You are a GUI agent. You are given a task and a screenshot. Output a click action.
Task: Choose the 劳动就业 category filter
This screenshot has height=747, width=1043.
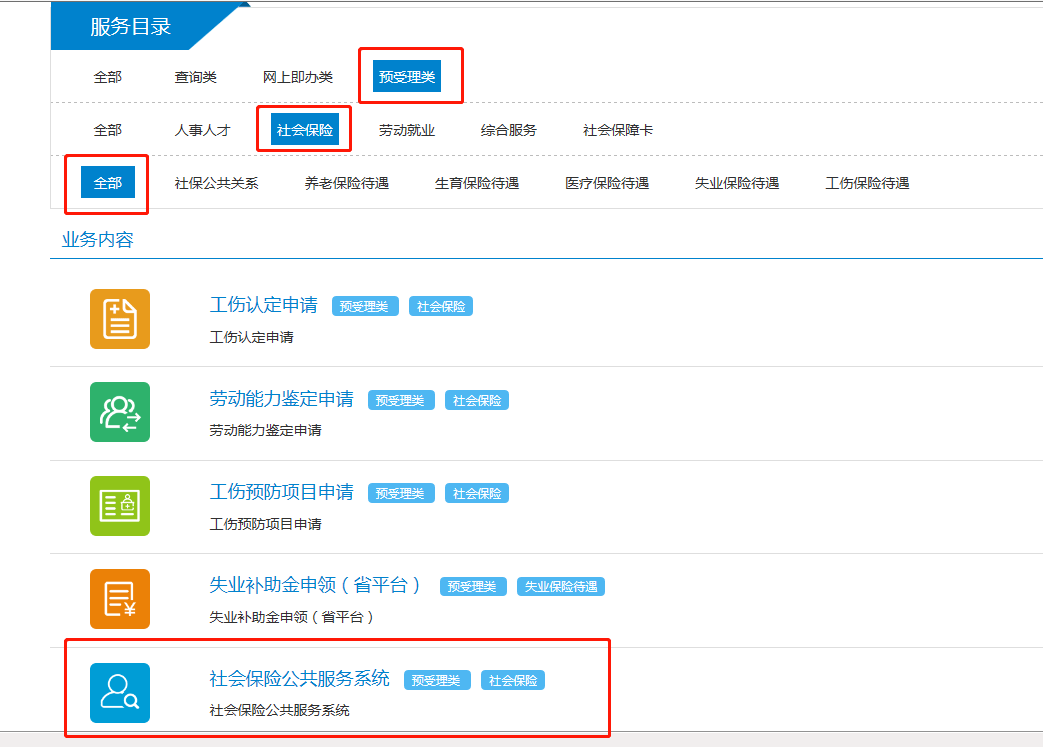[407, 130]
